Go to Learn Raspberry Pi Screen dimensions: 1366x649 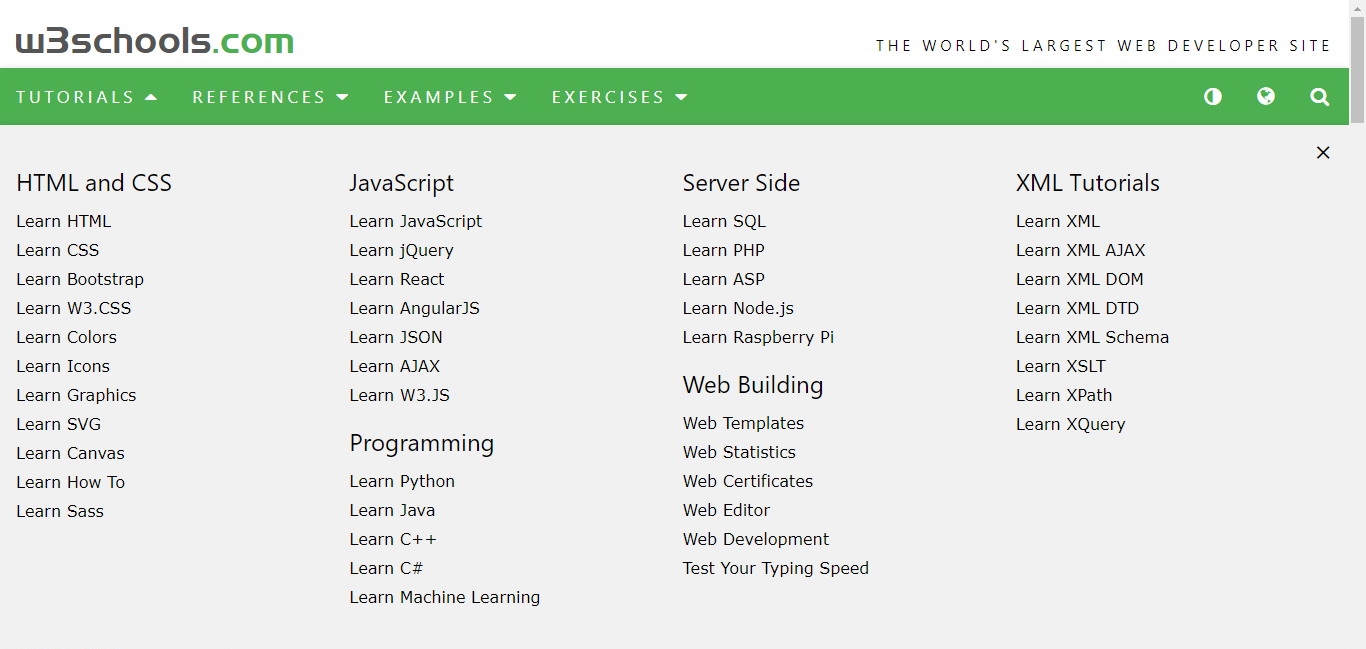[758, 337]
